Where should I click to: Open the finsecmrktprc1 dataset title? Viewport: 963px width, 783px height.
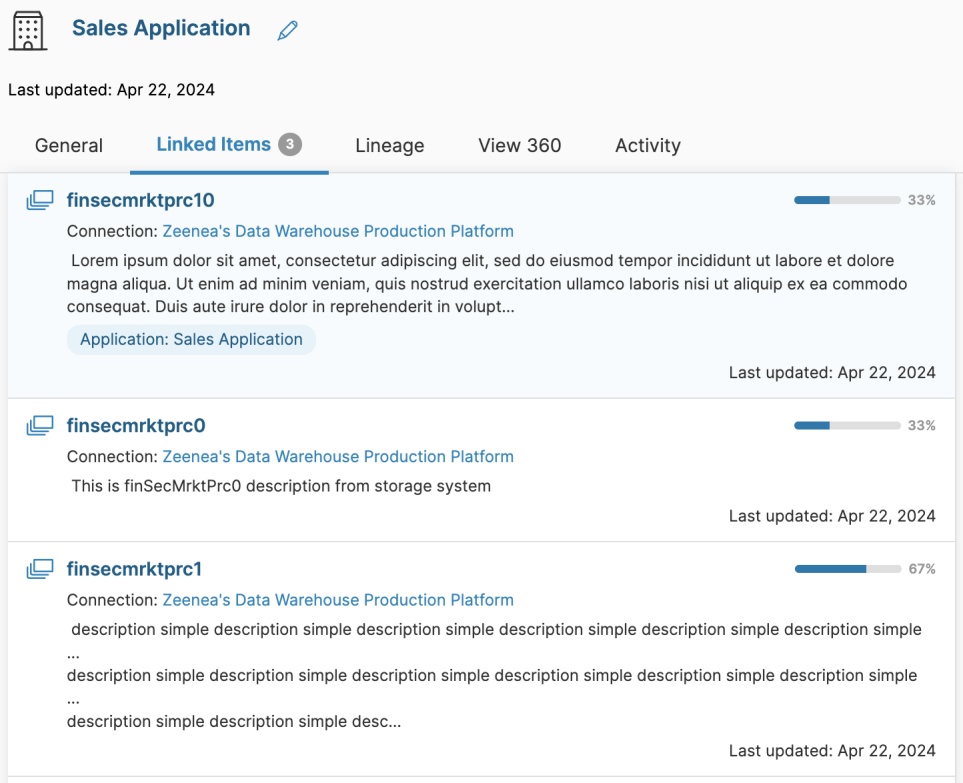pos(134,570)
